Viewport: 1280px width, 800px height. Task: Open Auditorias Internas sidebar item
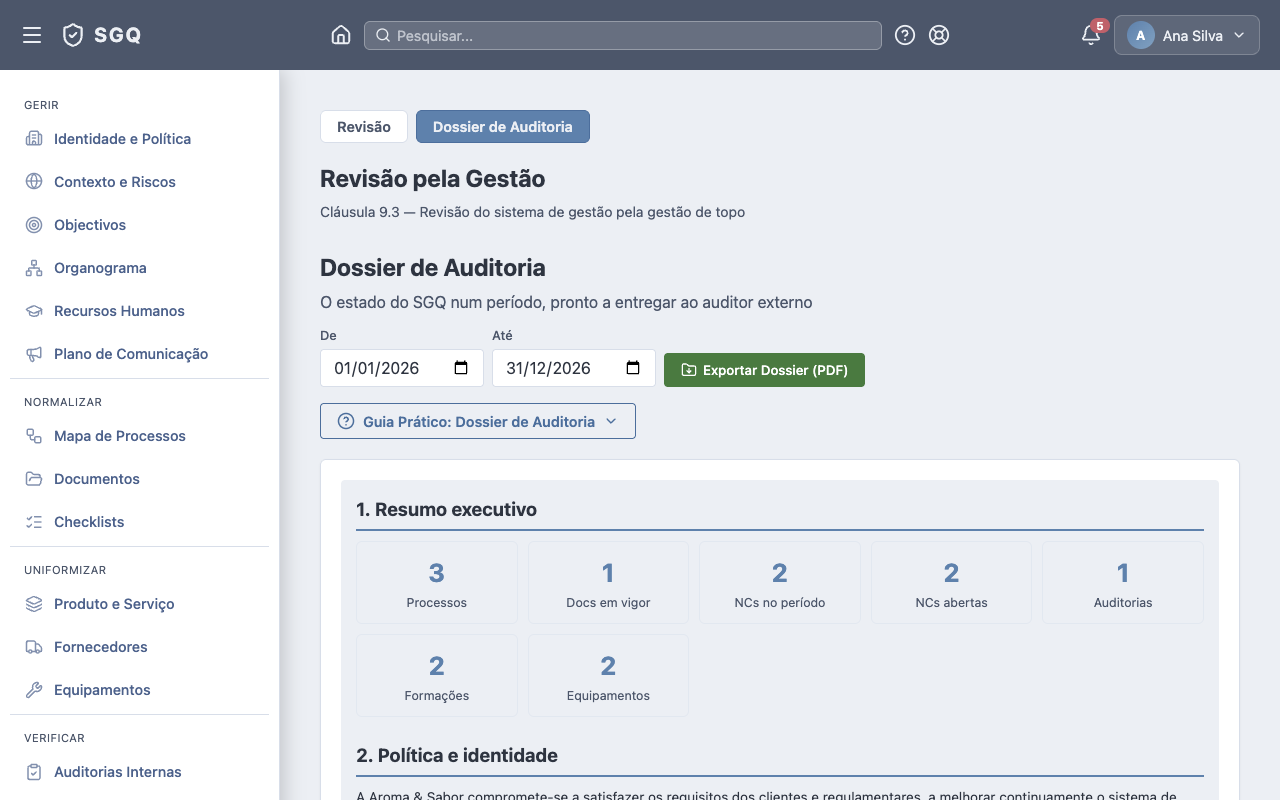click(140, 772)
